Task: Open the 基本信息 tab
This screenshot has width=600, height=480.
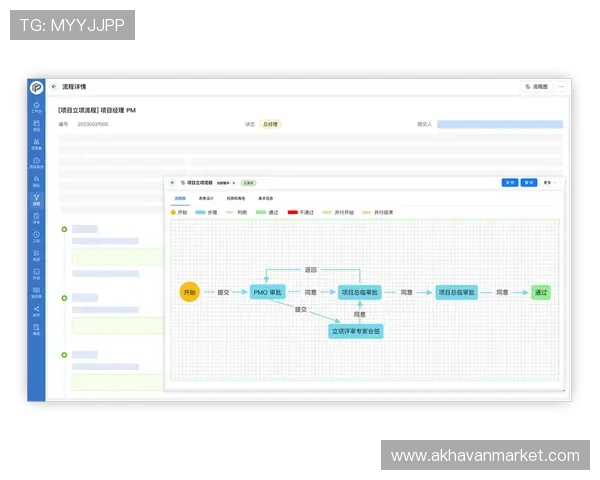Action: 266,199
